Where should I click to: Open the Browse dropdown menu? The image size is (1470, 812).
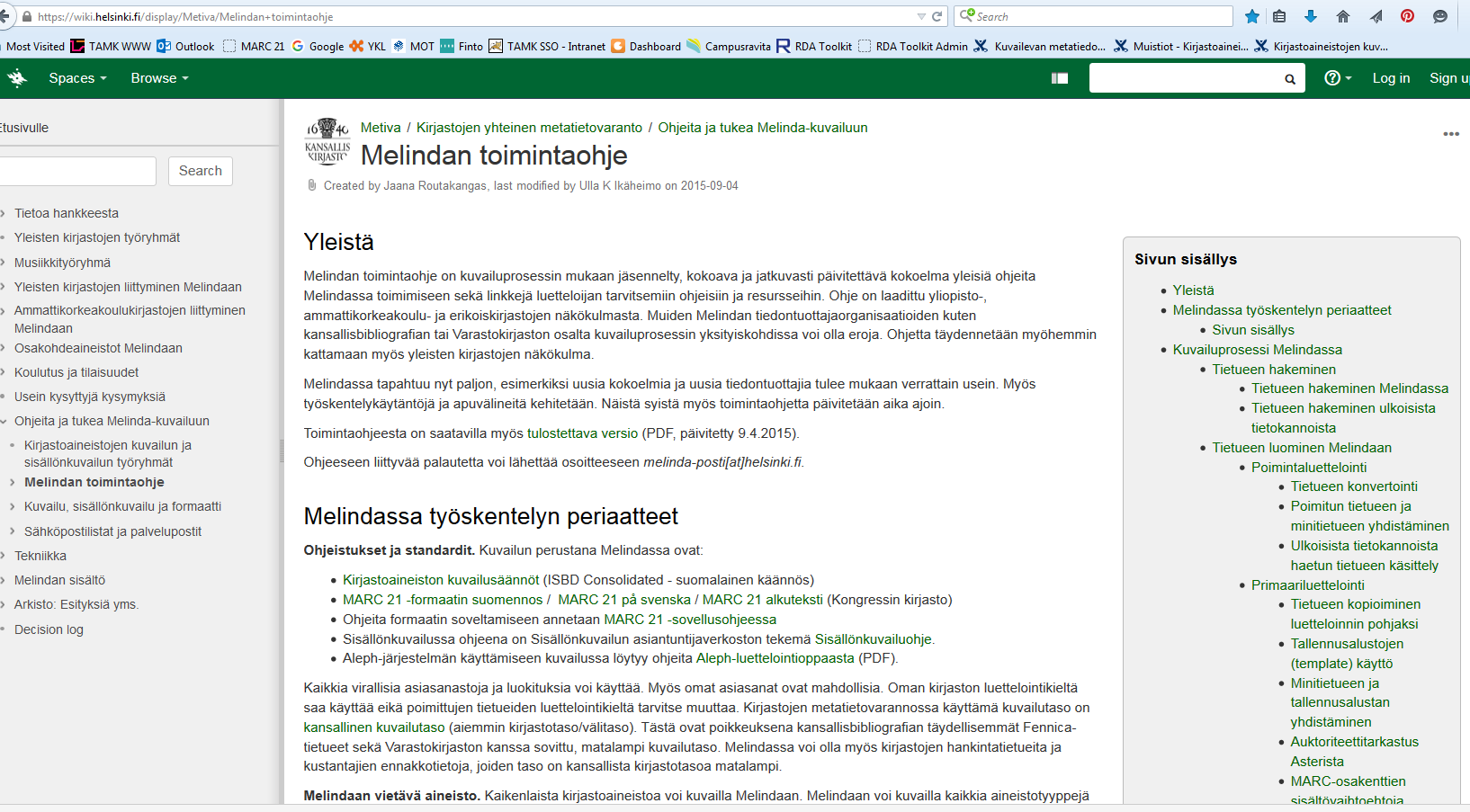pyautogui.click(x=160, y=78)
